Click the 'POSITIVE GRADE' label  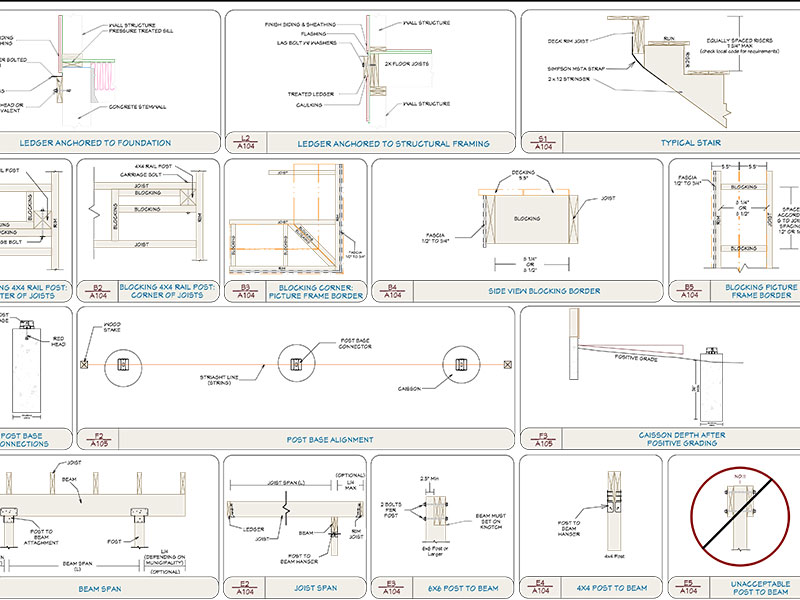click(636, 358)
